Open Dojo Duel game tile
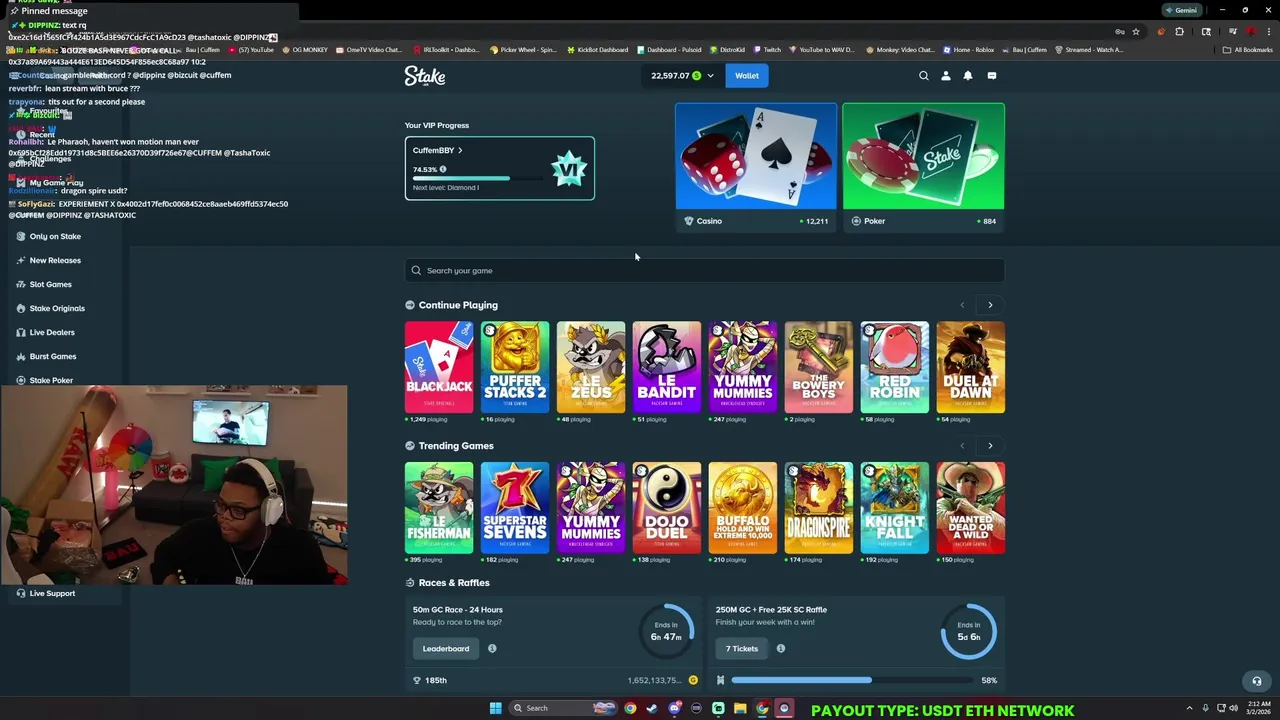 [667, 508]
